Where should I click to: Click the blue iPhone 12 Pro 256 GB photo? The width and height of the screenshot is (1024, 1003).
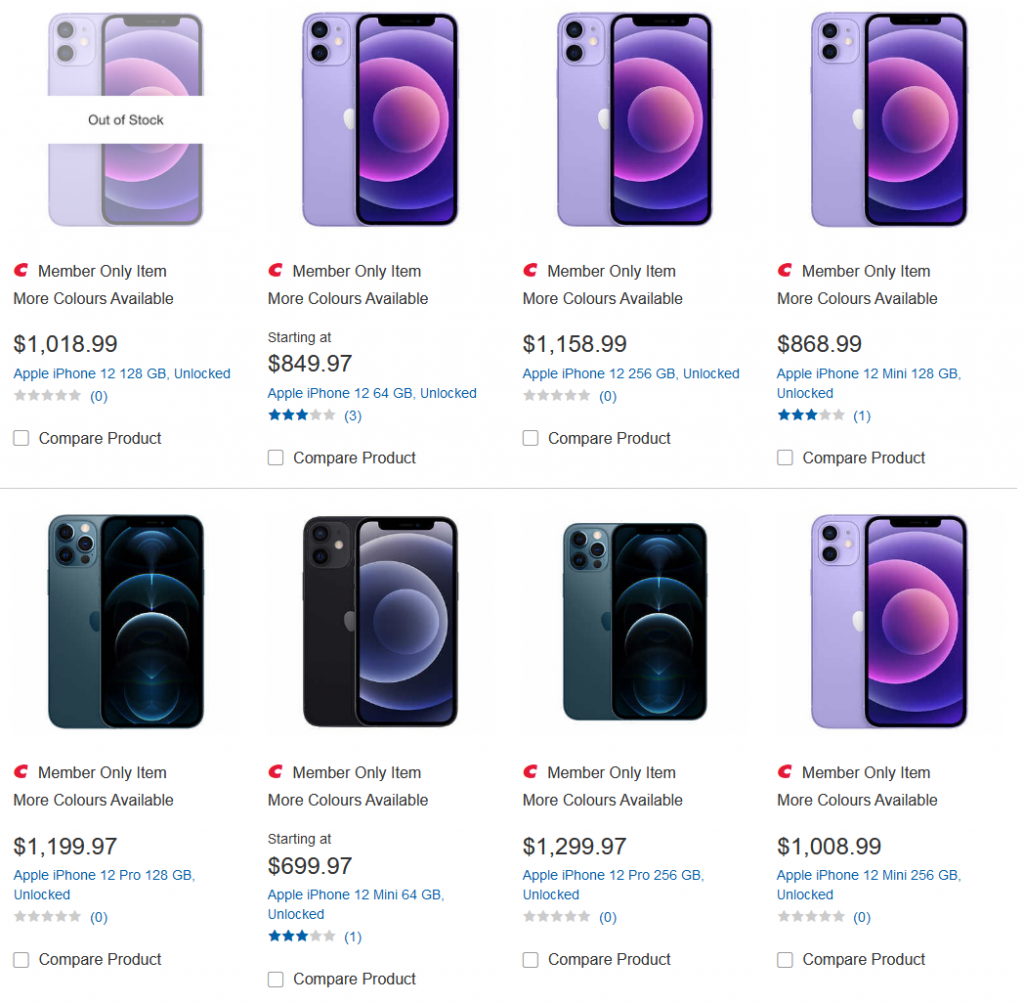tap(633, 620)
